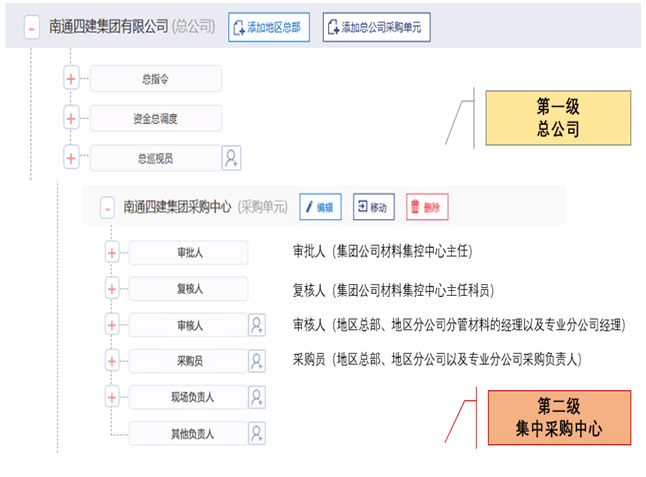
Task: Add a user to 总巡视员
Action: (232, 158)
